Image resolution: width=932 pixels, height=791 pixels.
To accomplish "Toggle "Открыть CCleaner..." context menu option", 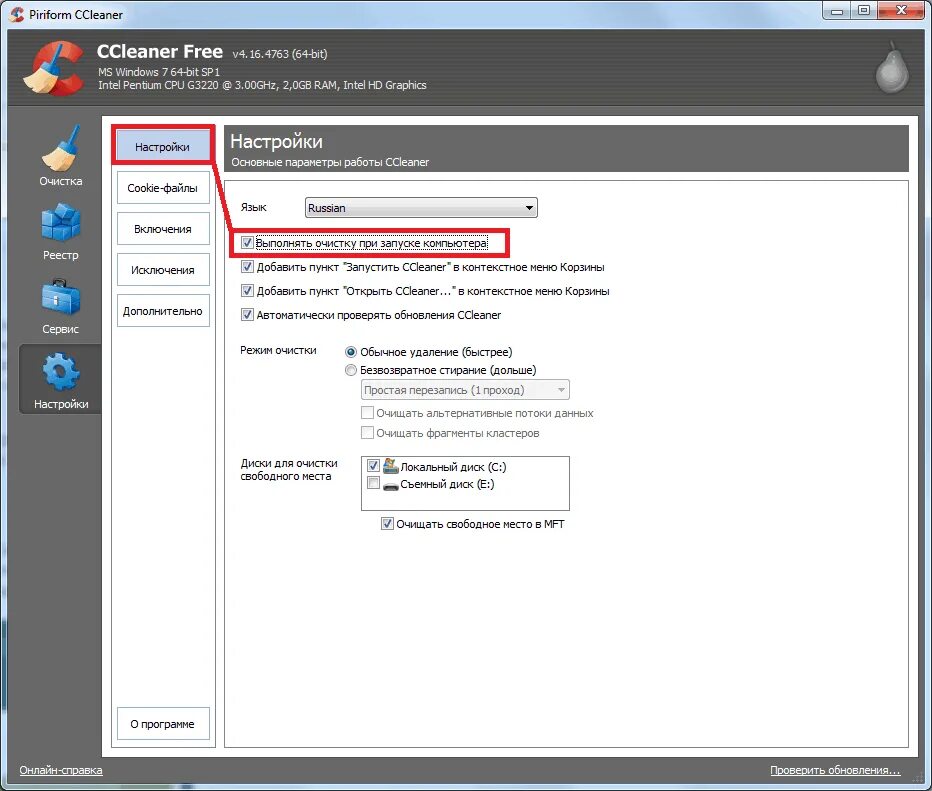I will point(247,291).
